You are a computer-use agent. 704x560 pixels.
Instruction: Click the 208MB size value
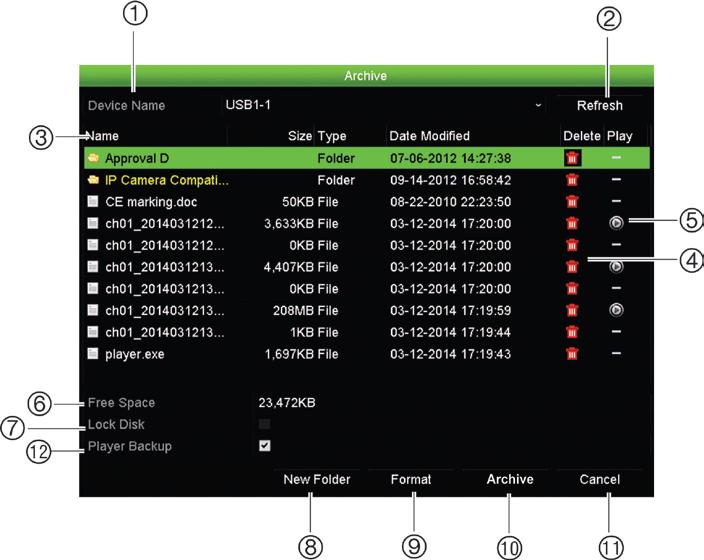(293, 310)
